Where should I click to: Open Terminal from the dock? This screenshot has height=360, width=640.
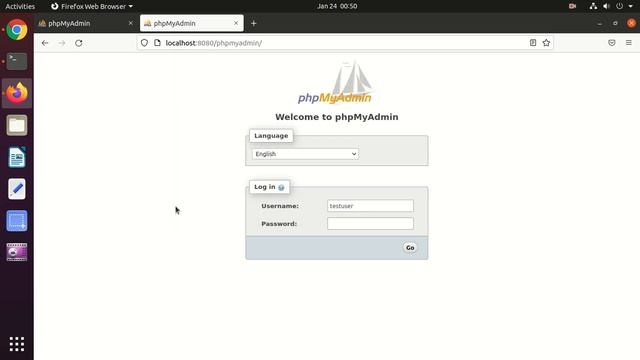(x=17, y=61)
